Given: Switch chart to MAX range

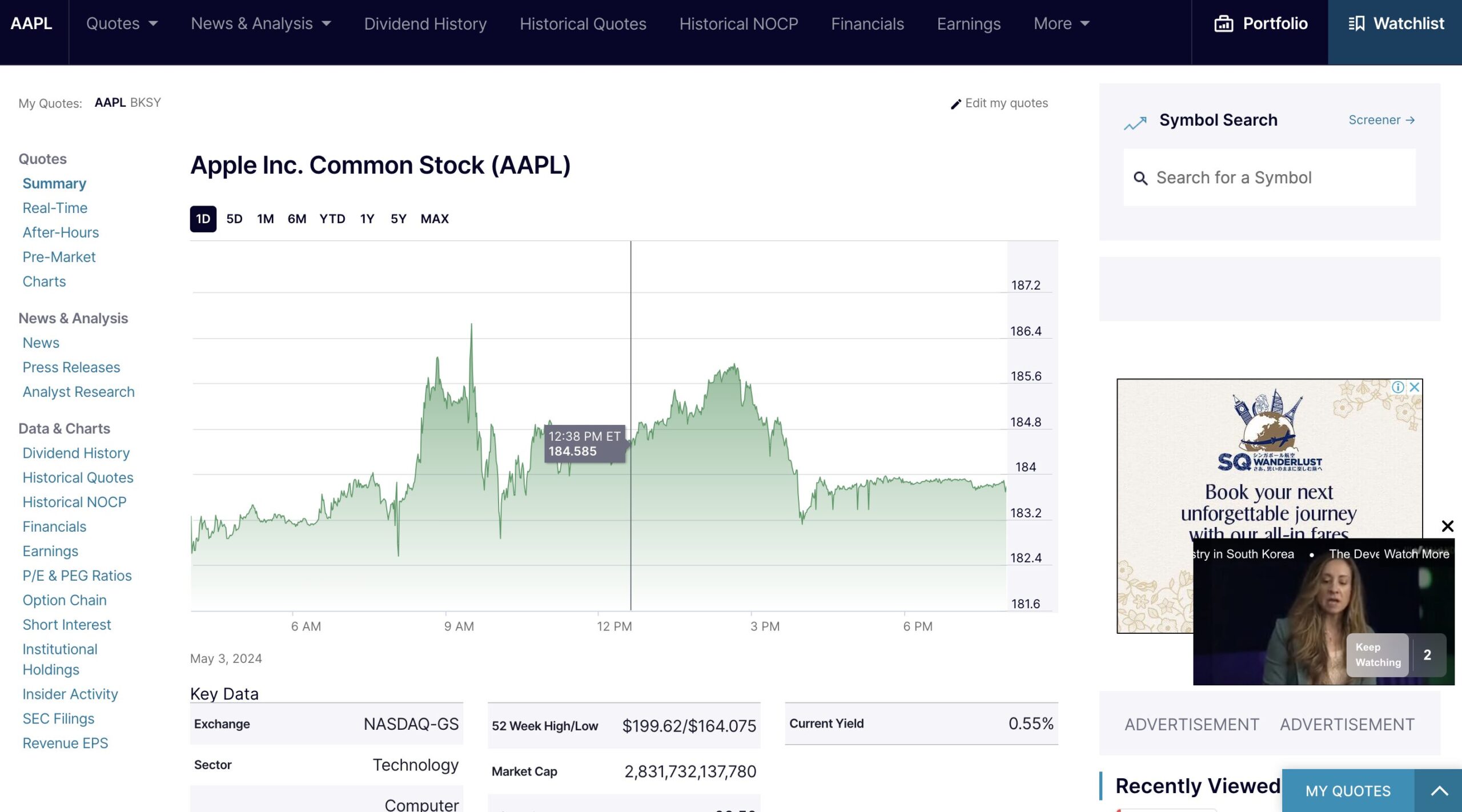Looking at the screenshot, I should pos(435,219).
